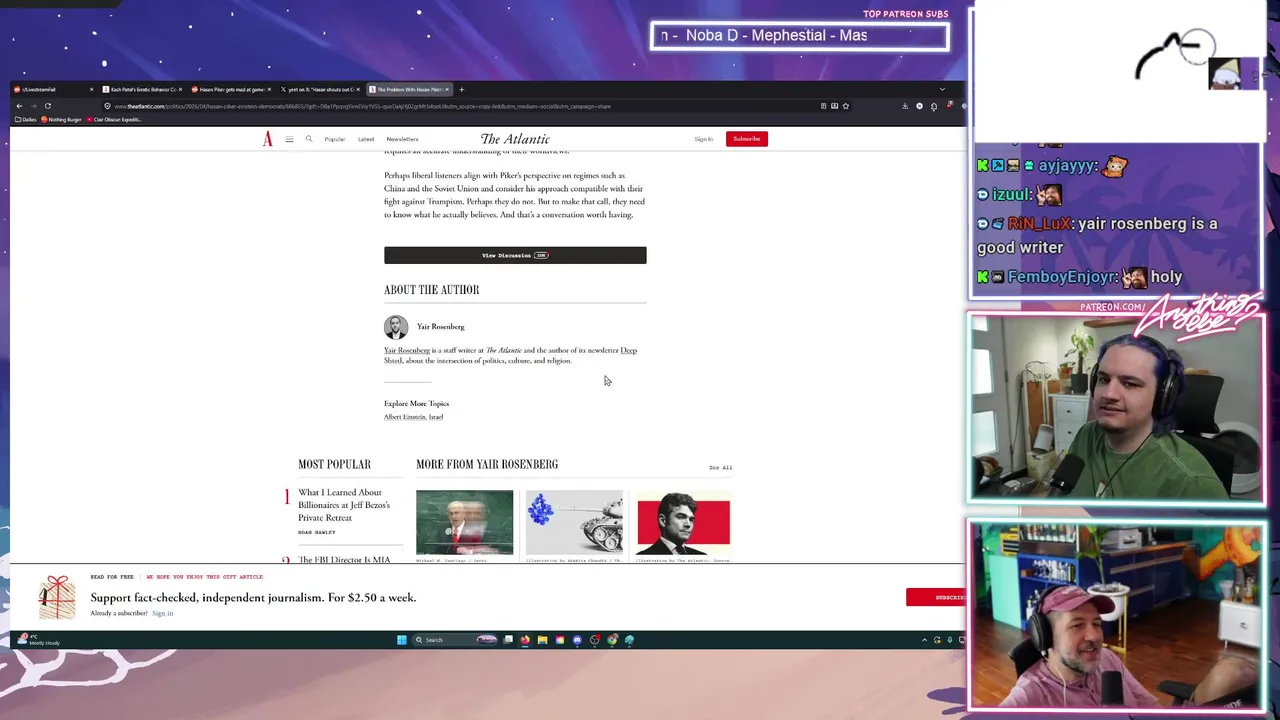Click the Sign in link in bottom banner
Viewport: 1280px width, 720px height.
162,613
